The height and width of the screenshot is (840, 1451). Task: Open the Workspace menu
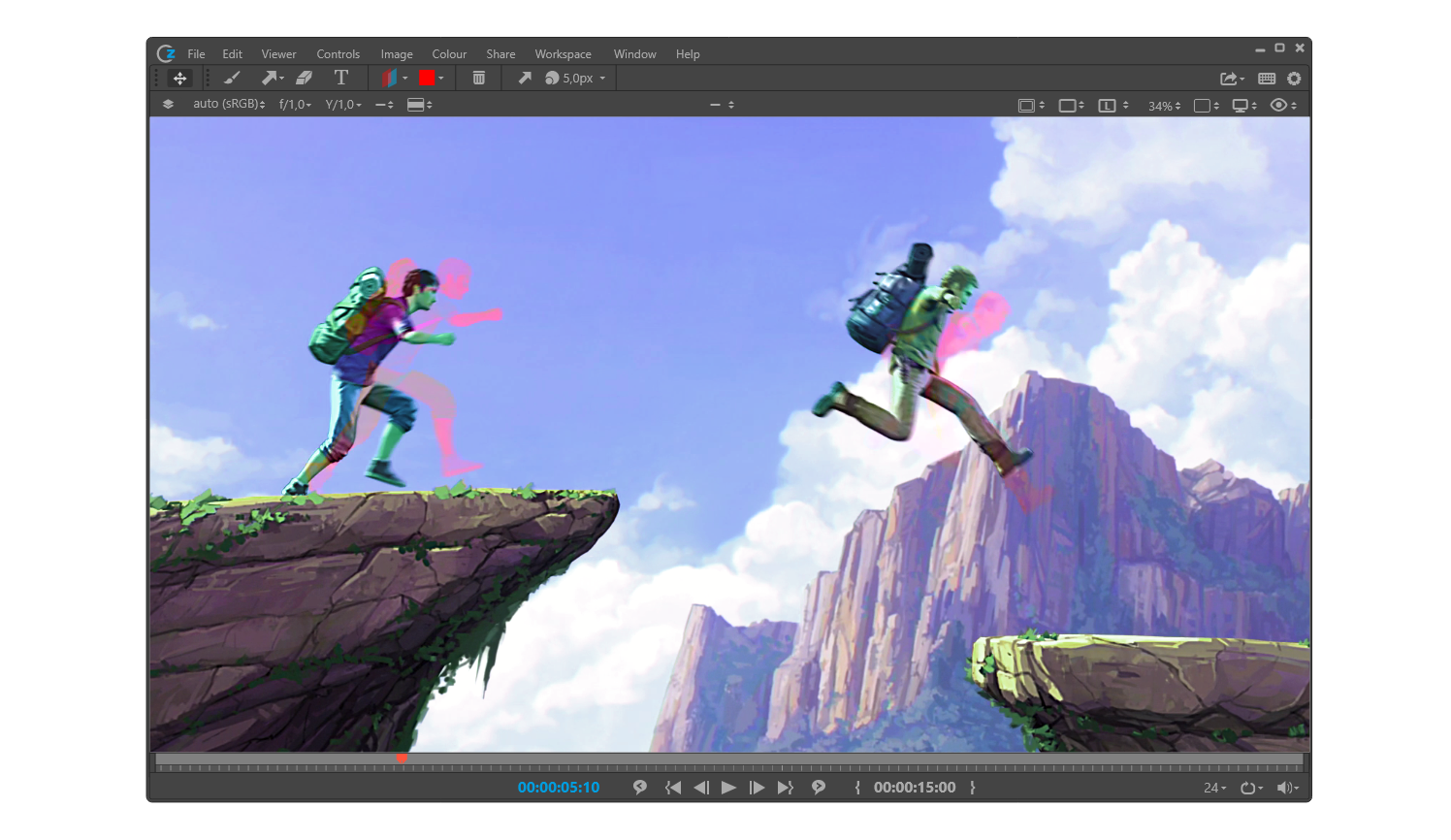click(x=563, y=54)
